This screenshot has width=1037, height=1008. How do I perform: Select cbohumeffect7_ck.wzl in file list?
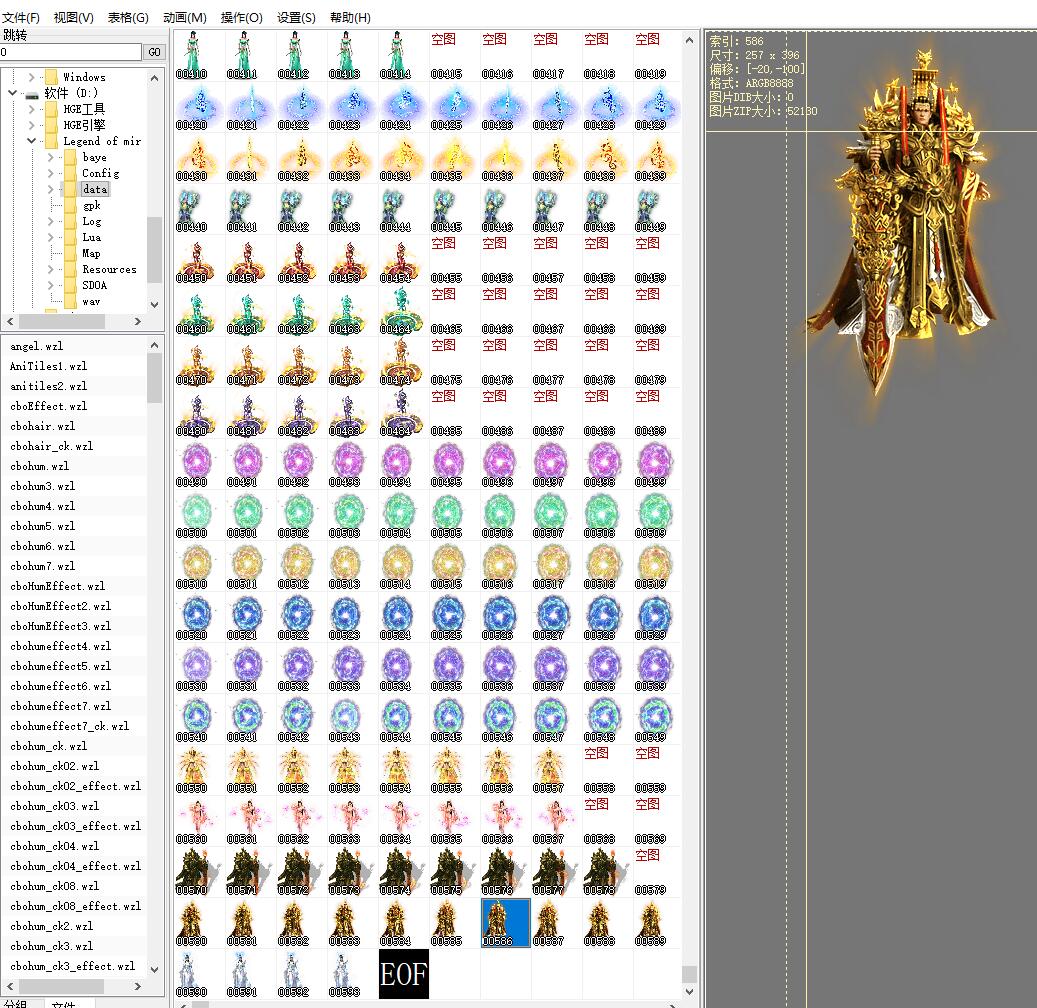pos(69,726)
